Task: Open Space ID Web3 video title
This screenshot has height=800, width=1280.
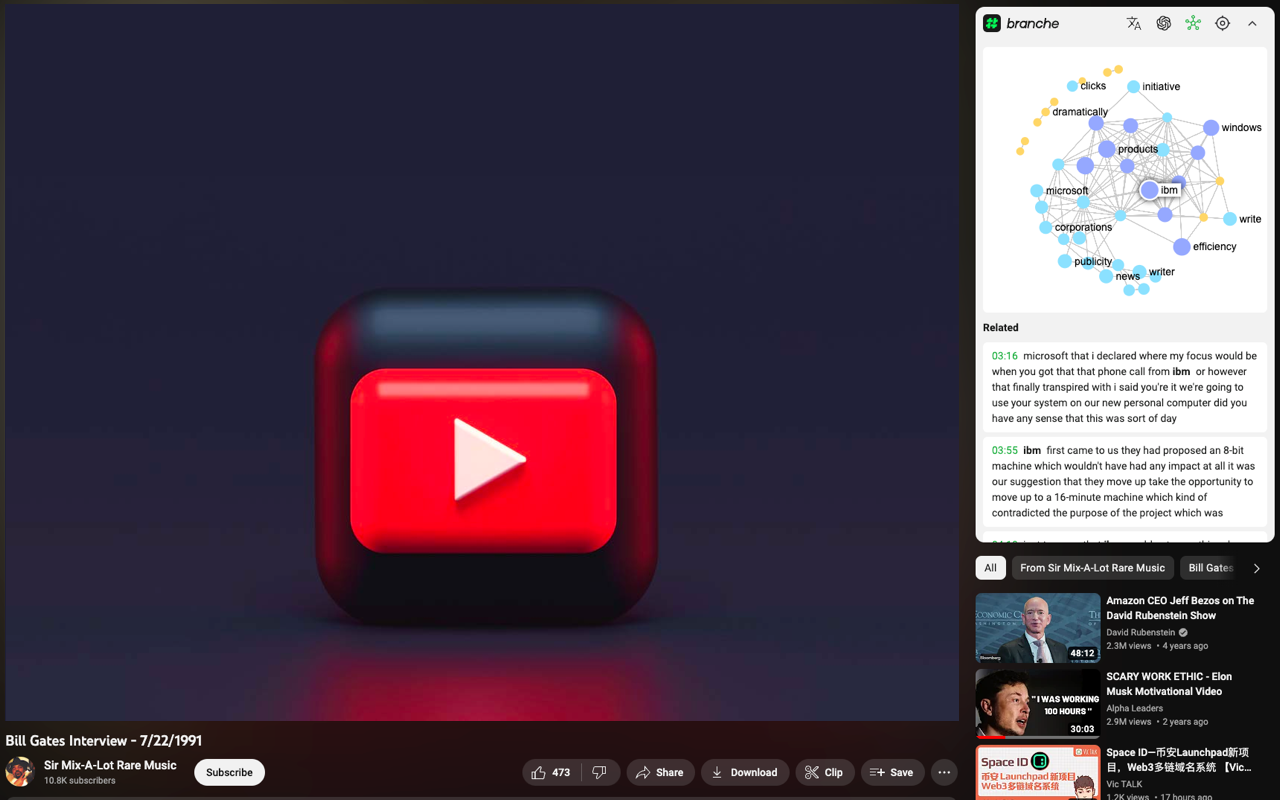Action: coord(1179,760)
